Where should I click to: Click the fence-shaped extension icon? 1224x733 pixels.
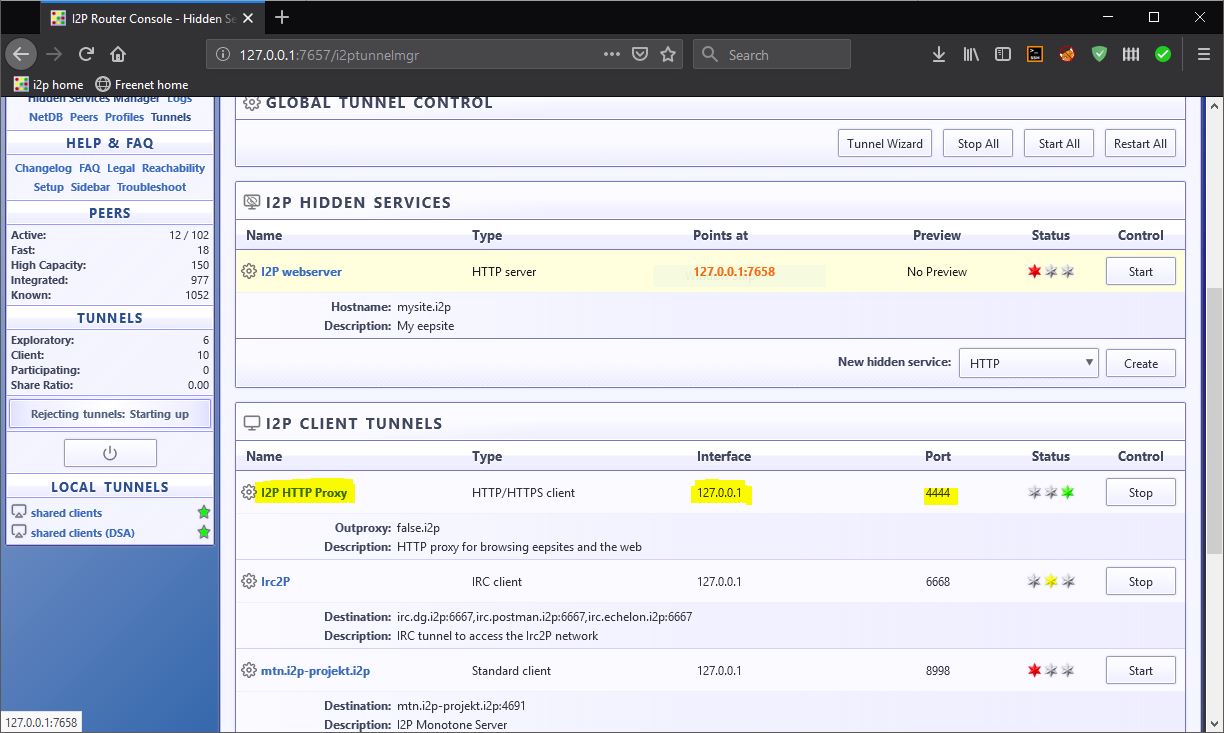pyautogui.click(x=1131, y=54)
